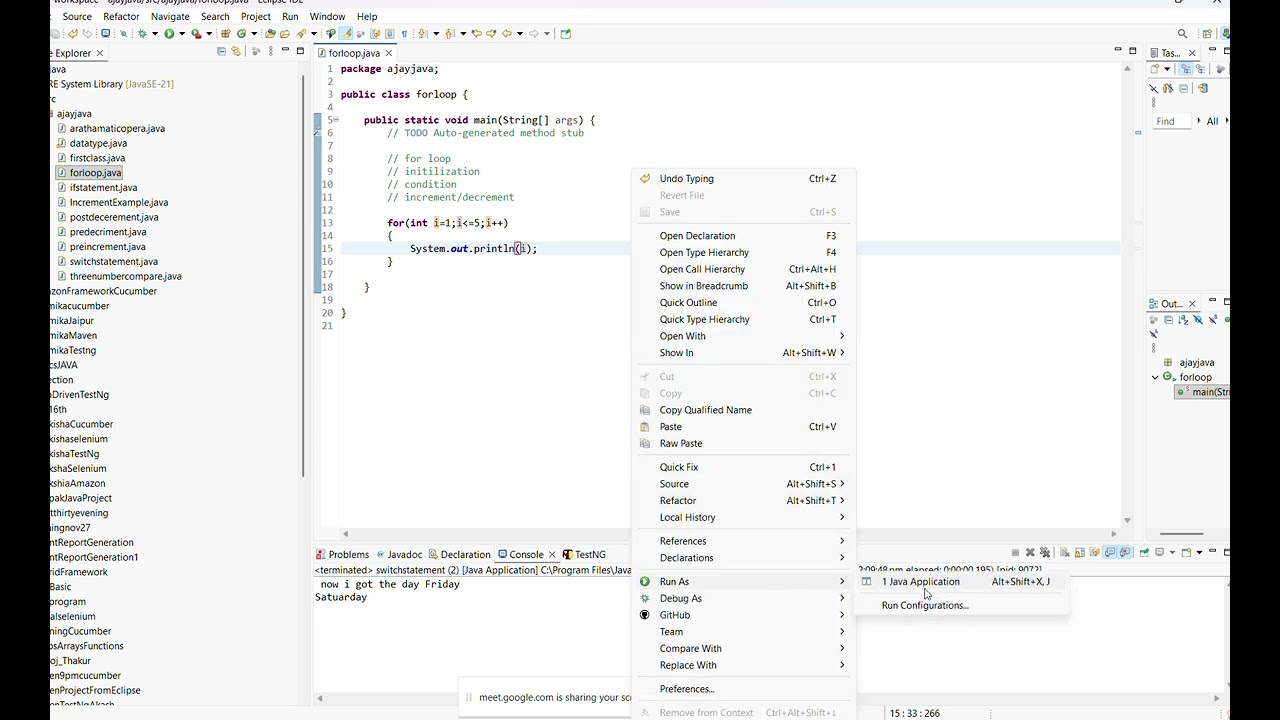Click Remove All Terminated Launches icon

[x=1045, y=552]
